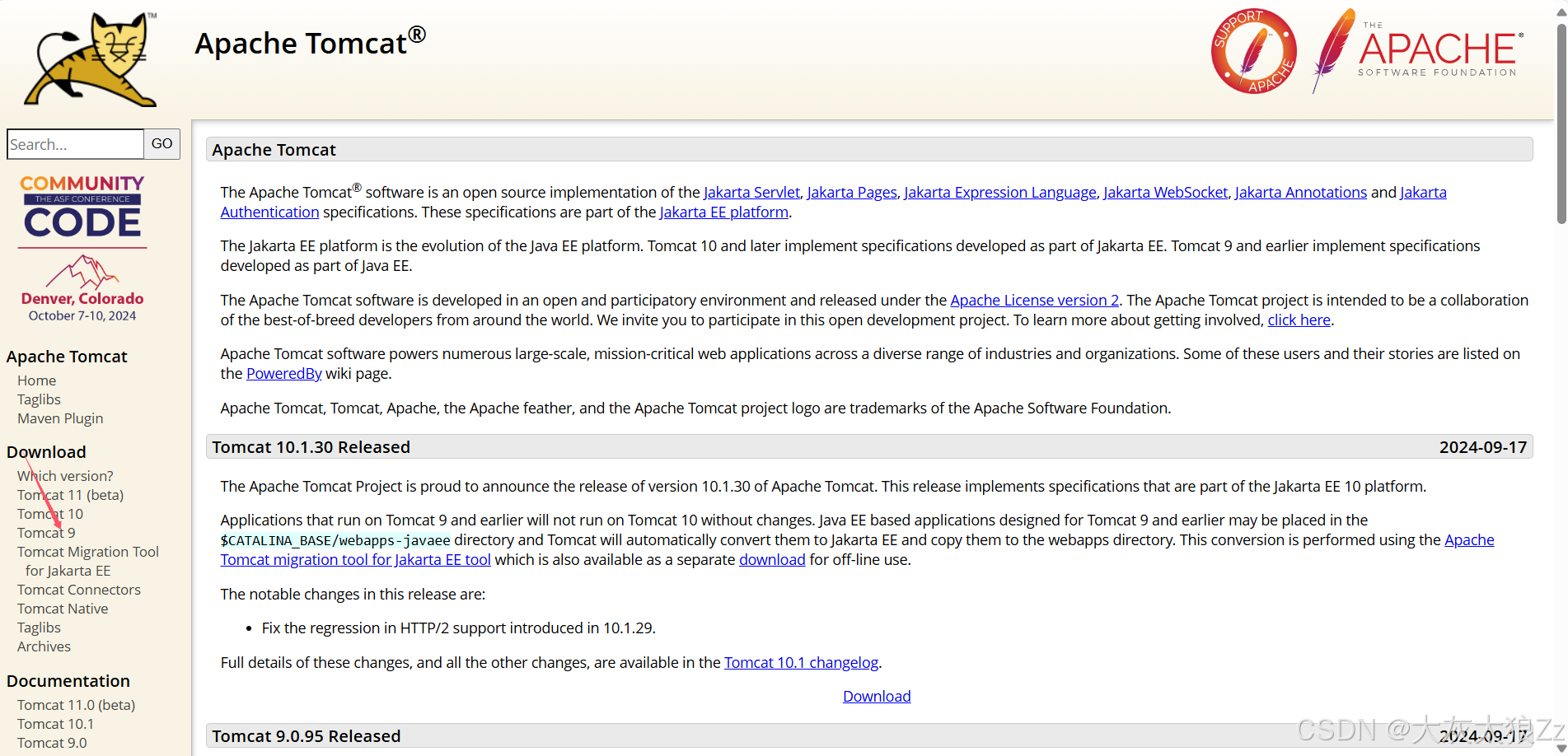The image size is (1568, 756).
Task: Open Tomcat 11 (beta) download page
Action: tap(70, 495)
